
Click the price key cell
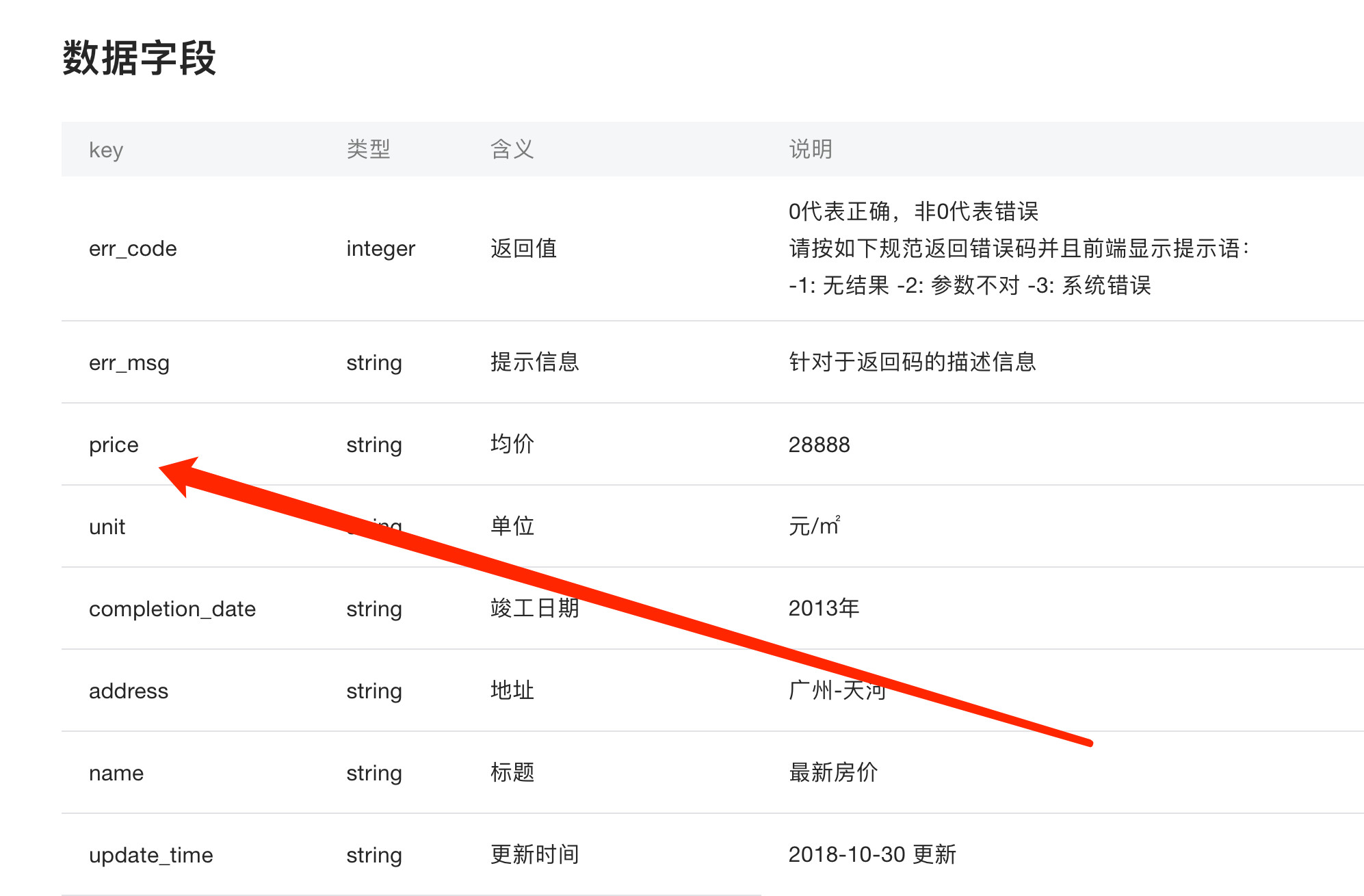click(x=114, y=445)
